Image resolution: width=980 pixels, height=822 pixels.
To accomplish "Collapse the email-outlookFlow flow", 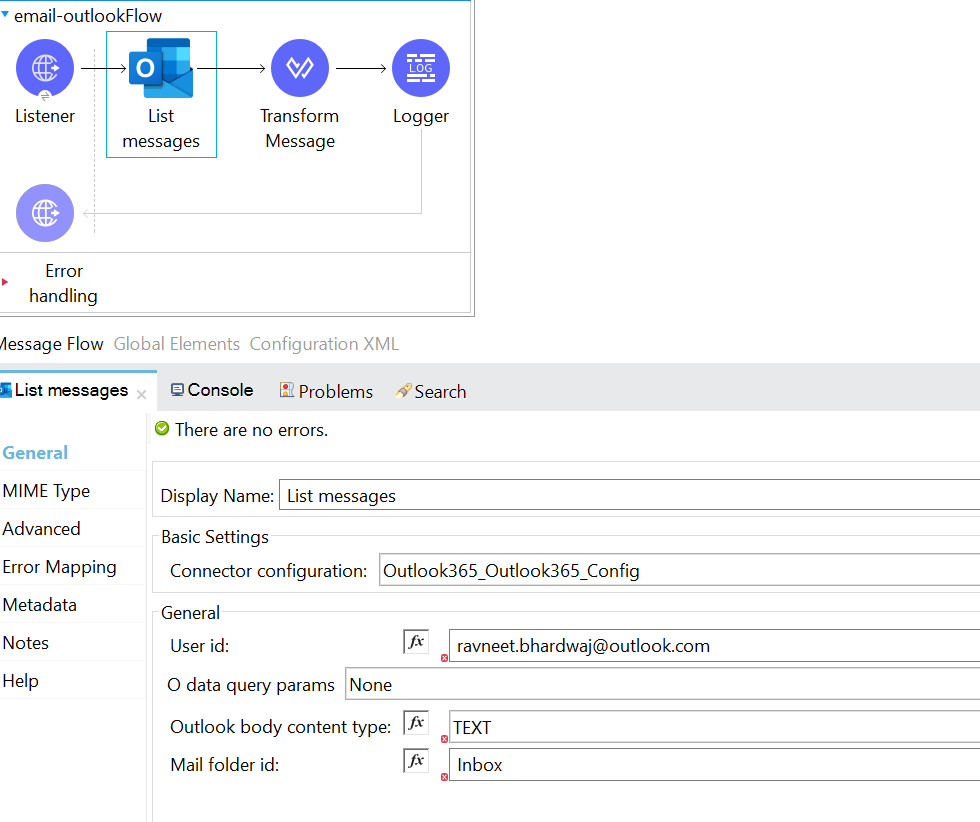I will pyautogui.click(x=6, y=15).
